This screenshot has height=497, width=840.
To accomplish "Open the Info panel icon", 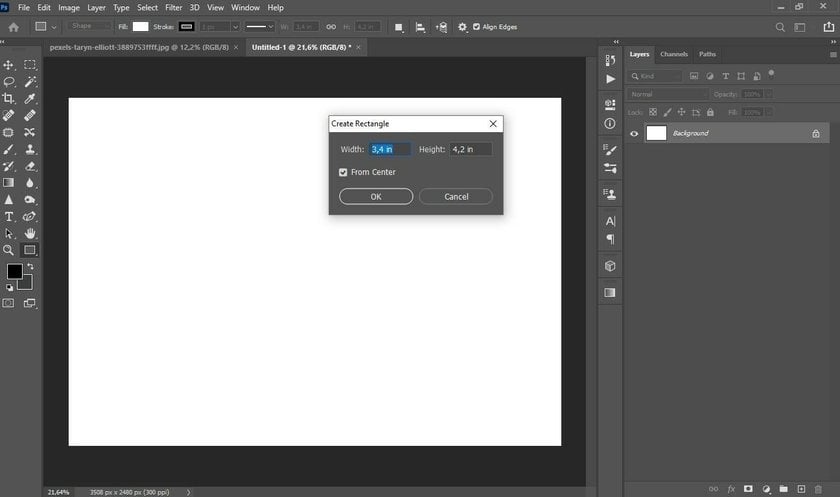I will [610, 124].
